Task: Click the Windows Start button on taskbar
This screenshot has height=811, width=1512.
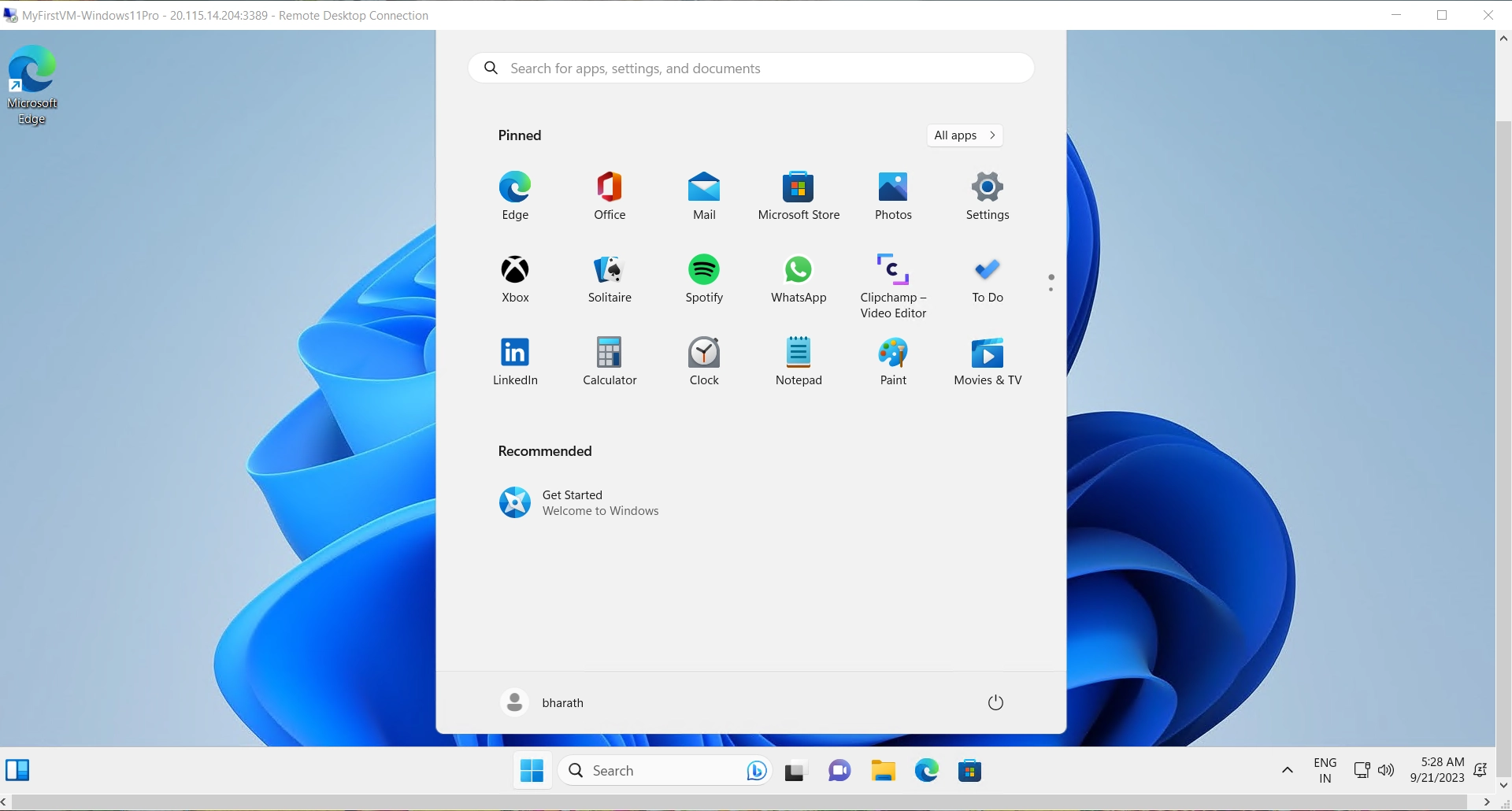Action: pos(532,771)
